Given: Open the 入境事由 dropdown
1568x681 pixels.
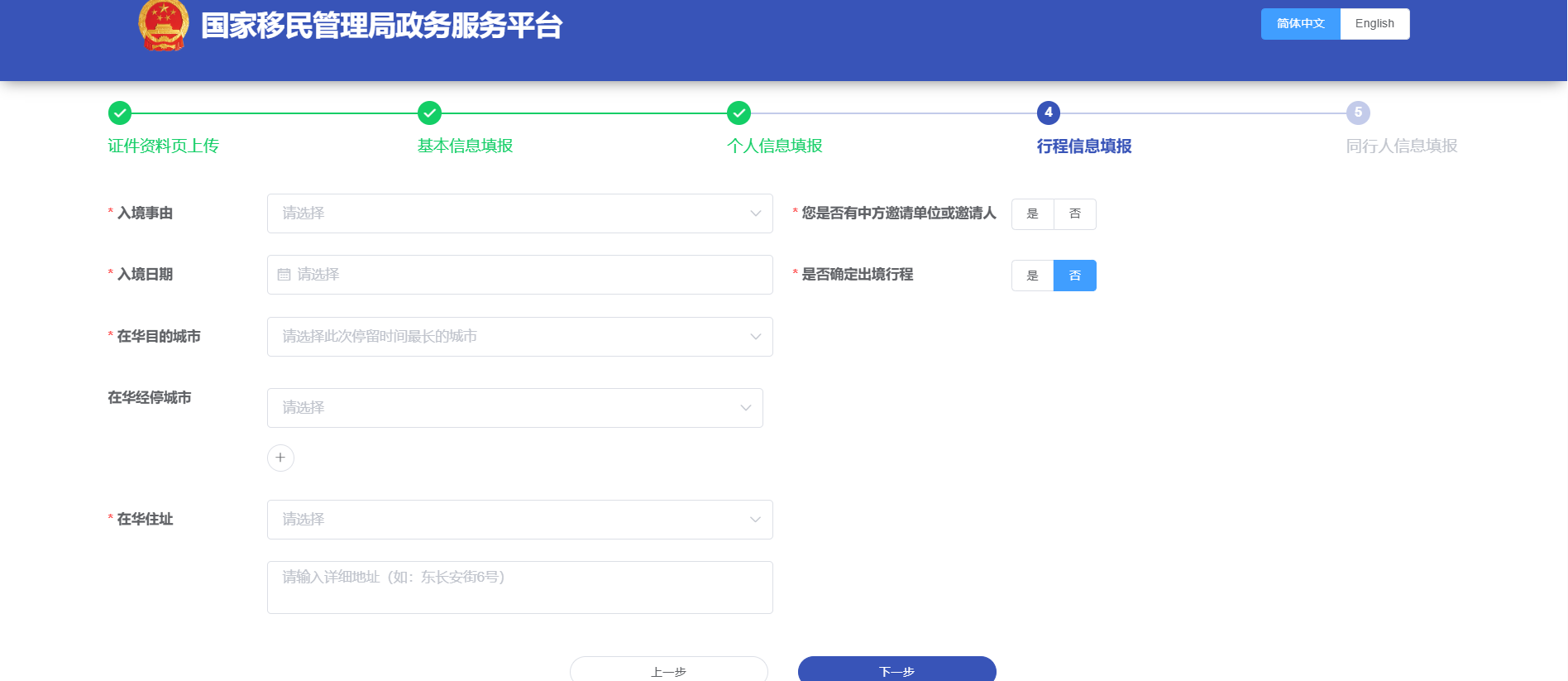Looking at the screenshot, I should (x=520, y=213).
